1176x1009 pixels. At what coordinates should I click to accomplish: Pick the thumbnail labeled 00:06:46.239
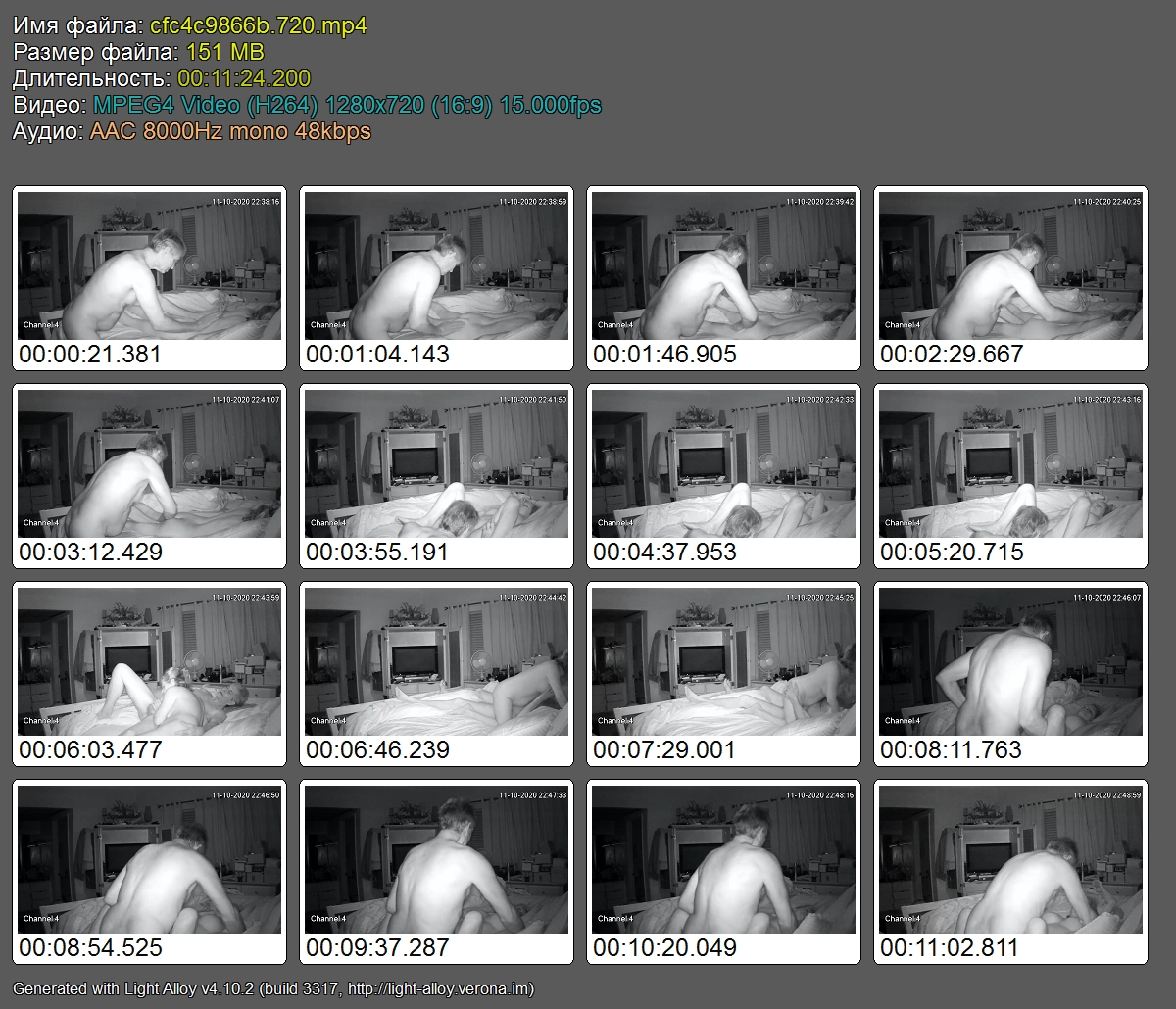[x=436, y=661]
